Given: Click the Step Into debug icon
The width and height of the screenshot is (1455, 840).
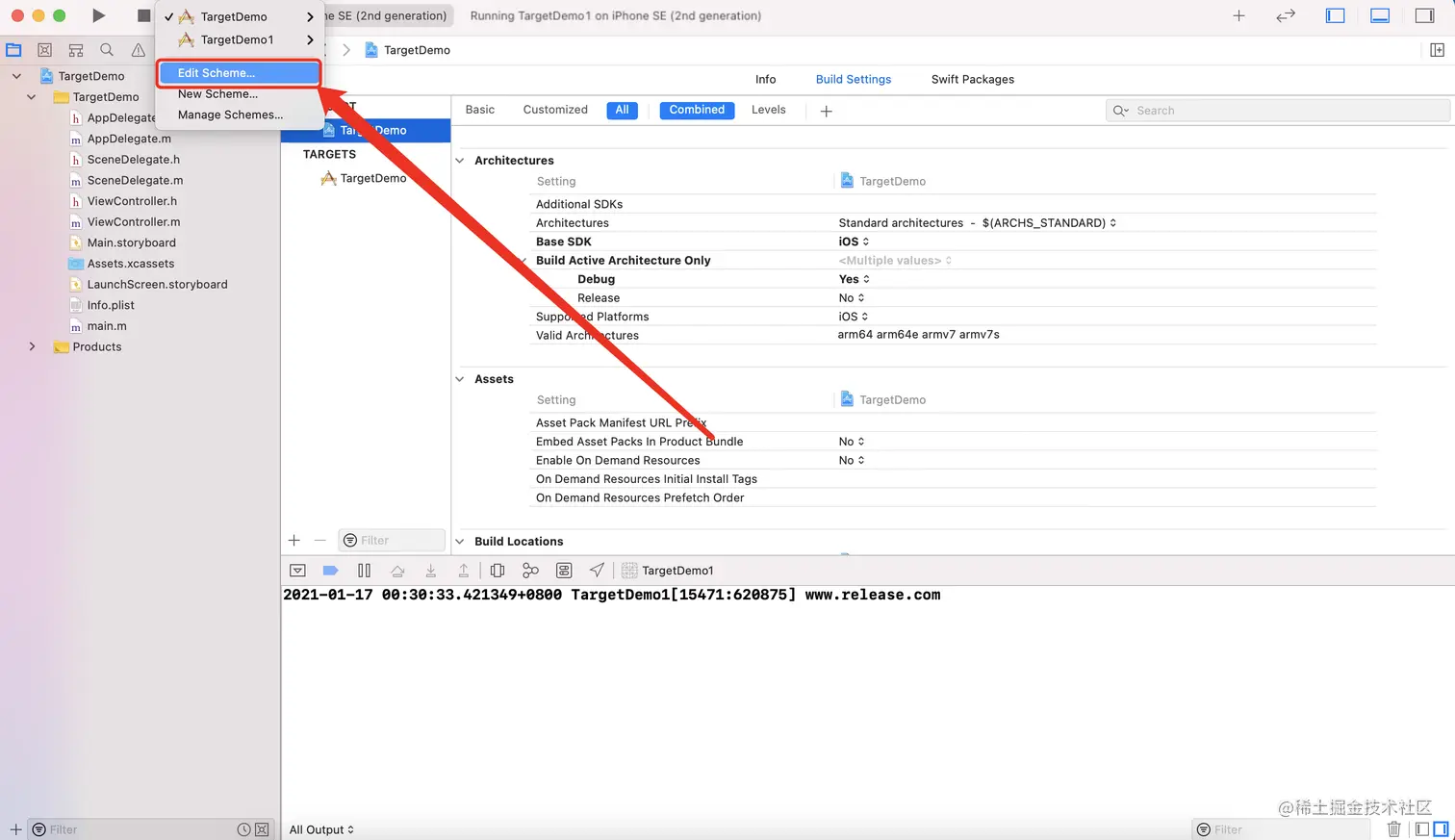Looking at the screenshot, I should [x=431, y=571].
